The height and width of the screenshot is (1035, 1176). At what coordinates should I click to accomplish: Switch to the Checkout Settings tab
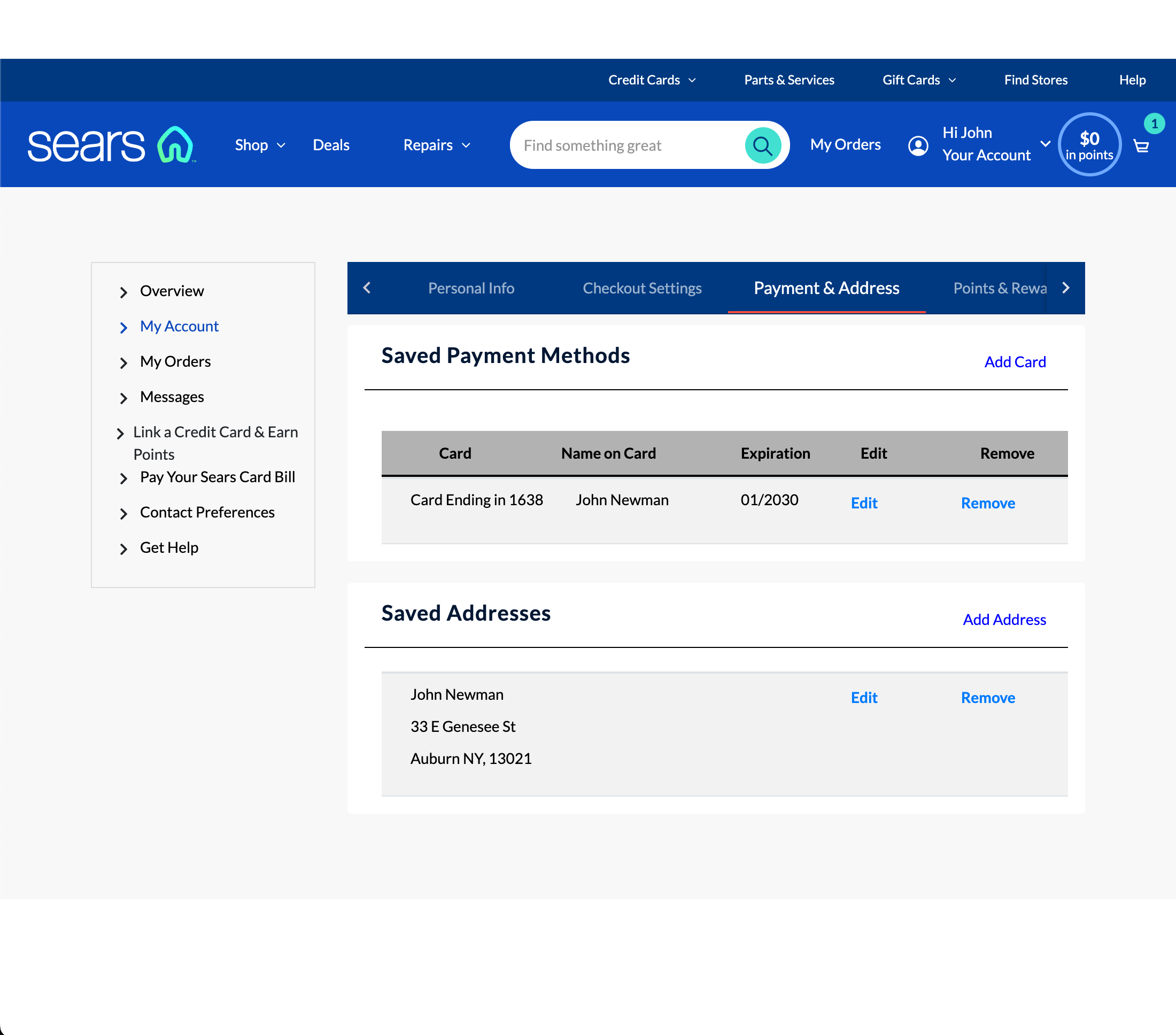coord(642,288)
